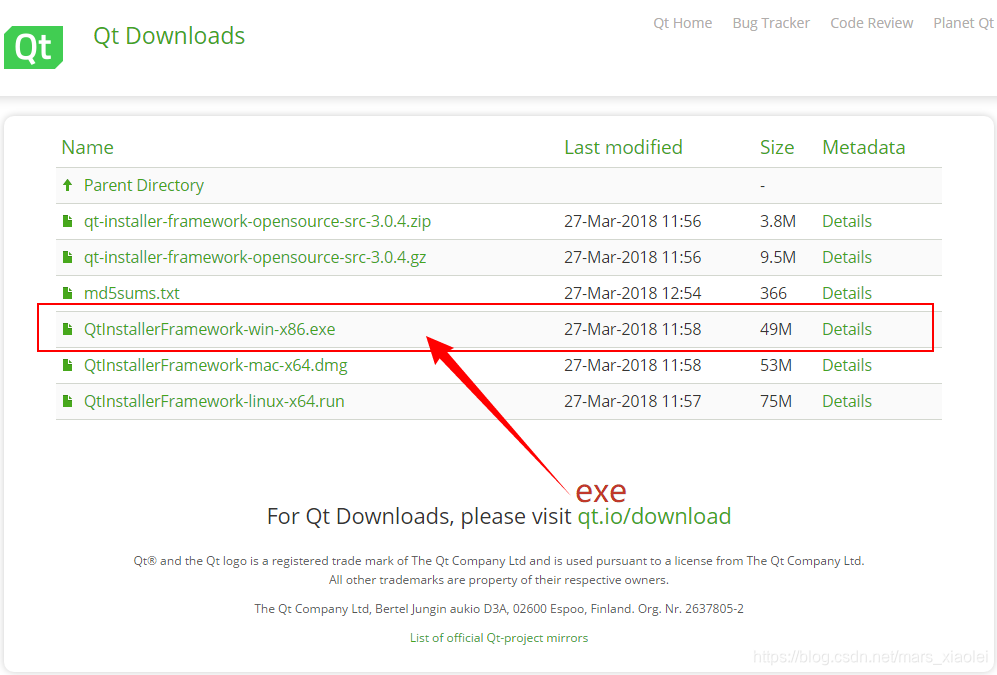The width and height of the screenshot is (997, 675).
Task: Click the Qt Downloads page title
Action: point(169,36)
